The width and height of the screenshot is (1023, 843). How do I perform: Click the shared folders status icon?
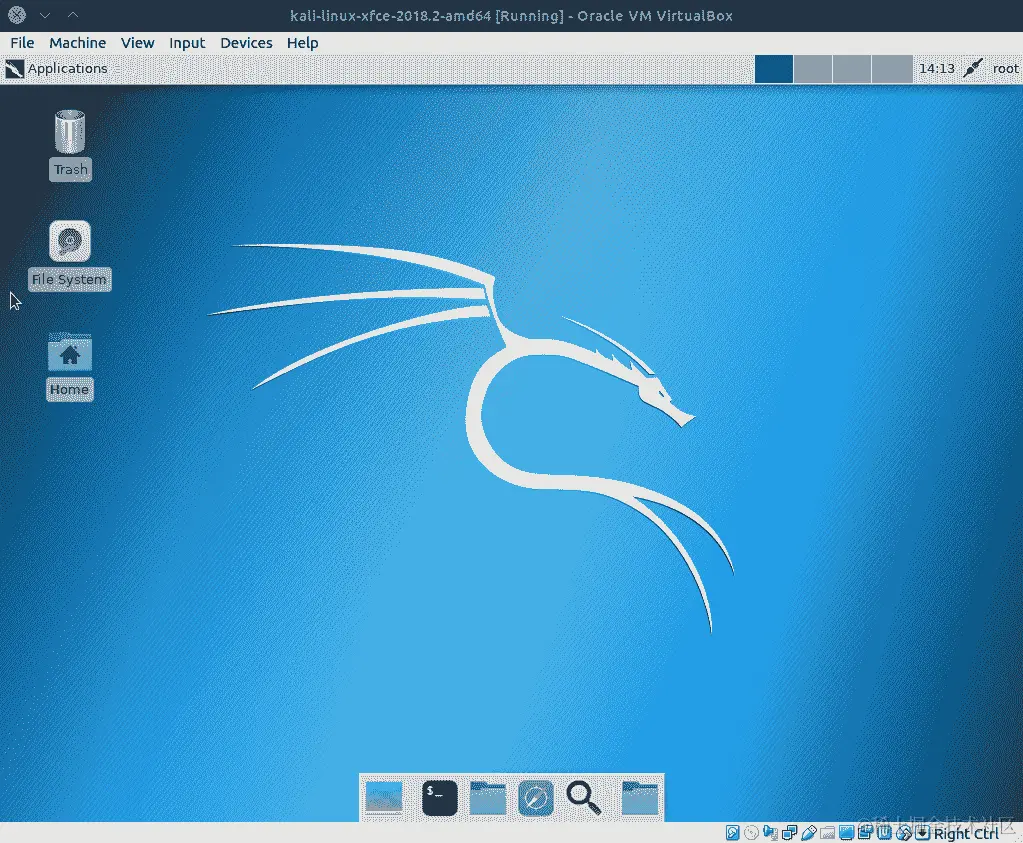tap(827, 833)
